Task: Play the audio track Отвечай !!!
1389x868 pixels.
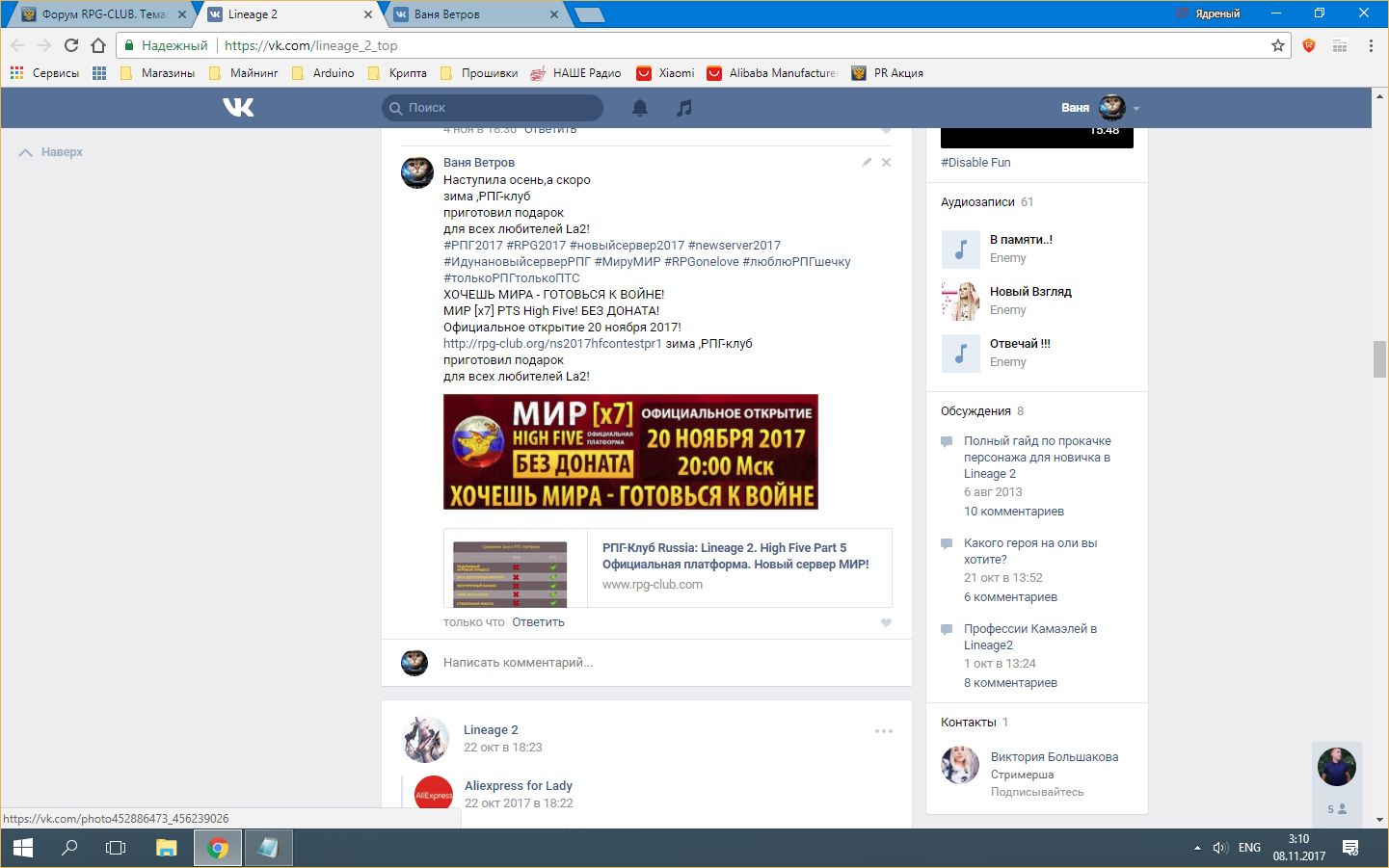Action: (960, 354)
